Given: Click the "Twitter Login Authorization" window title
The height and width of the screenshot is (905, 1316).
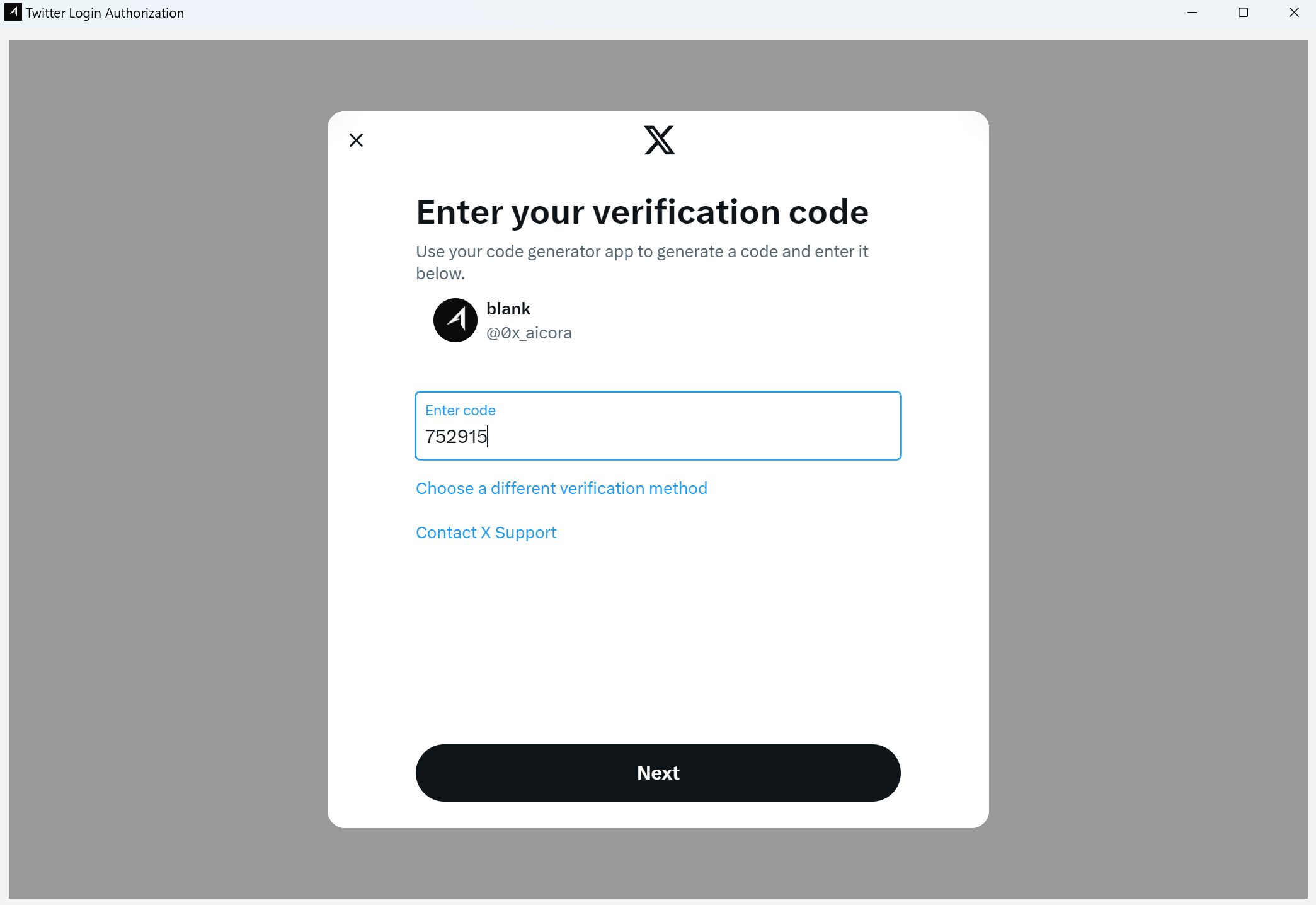Looking at the screenshot, I should point(105,13).
